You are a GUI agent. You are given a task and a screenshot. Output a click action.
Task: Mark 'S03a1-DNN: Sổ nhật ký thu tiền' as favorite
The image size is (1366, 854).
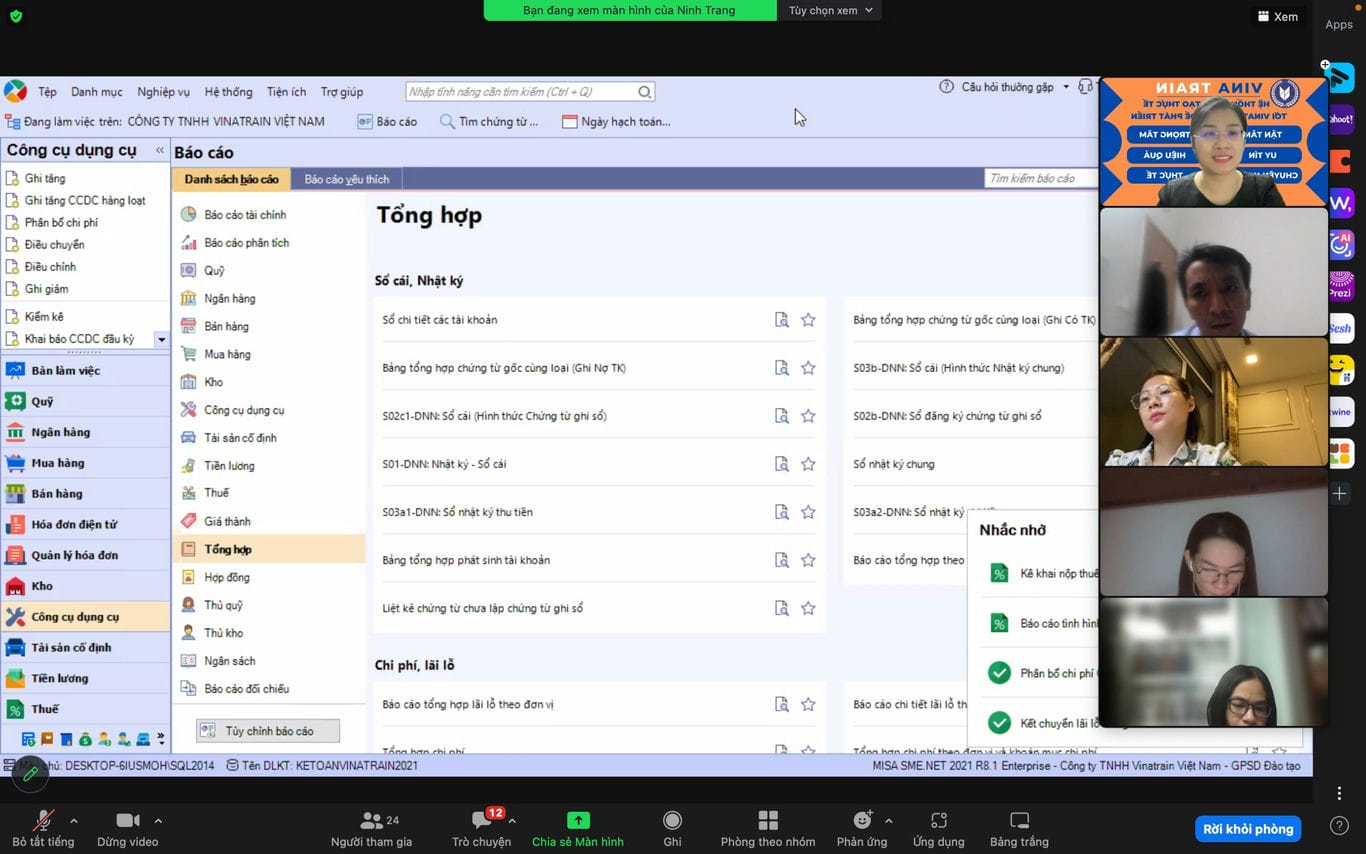[x=808, y=512]
